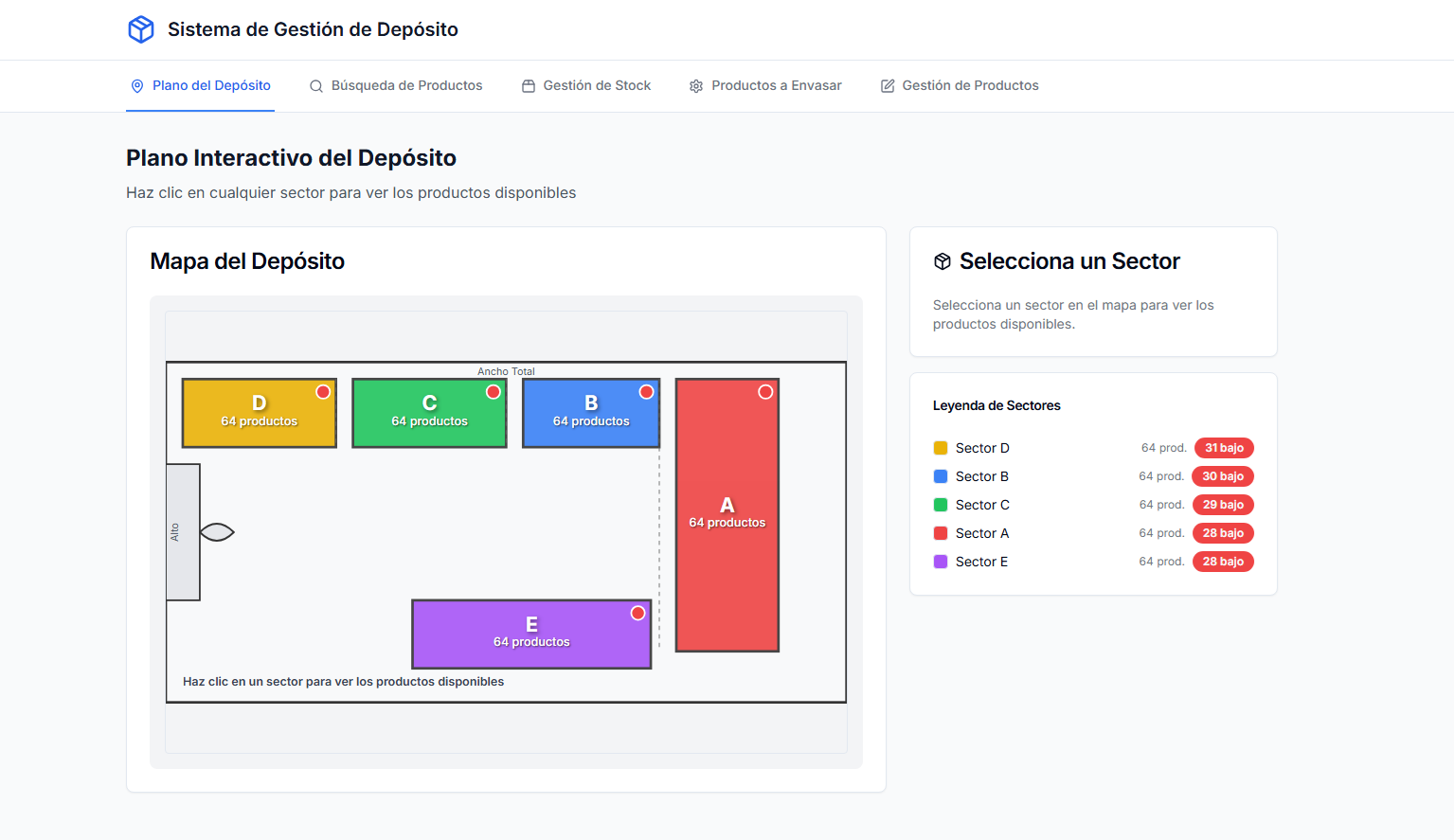Click the package icon beside Selecciona un Sector

[x=942, y=261]
